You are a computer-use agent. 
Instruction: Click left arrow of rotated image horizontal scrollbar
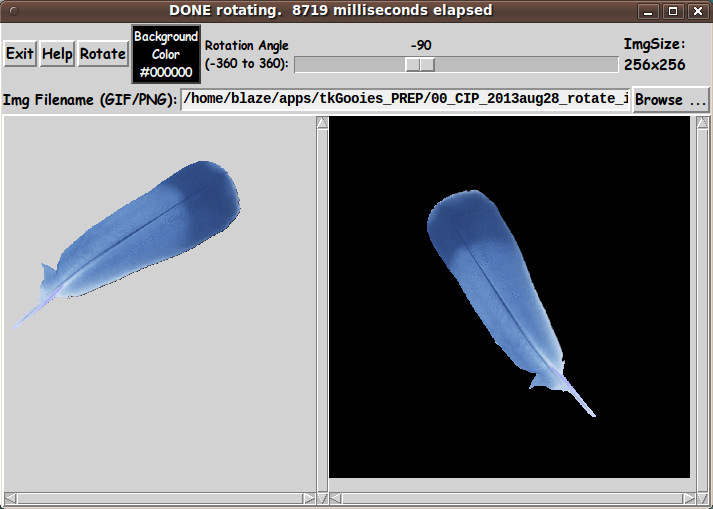point(336,497)
